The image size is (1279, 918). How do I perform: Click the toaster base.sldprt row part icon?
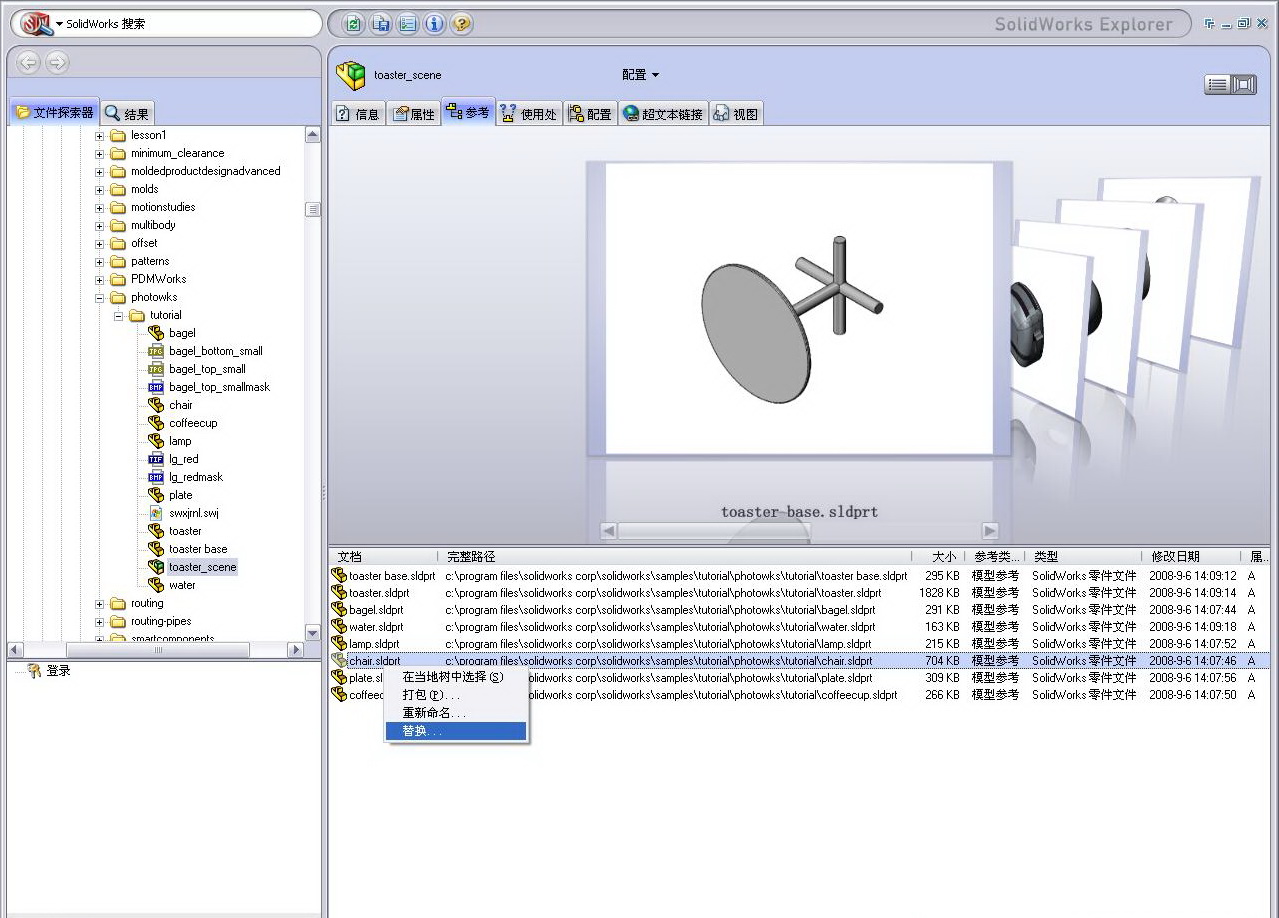339,576
